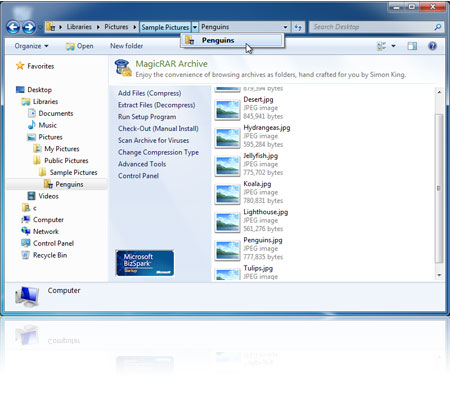Screen dimensions: 450x400
Task: Select the Hydrangeas.jpg thumbnail
Action: click(x=227, y=138)
